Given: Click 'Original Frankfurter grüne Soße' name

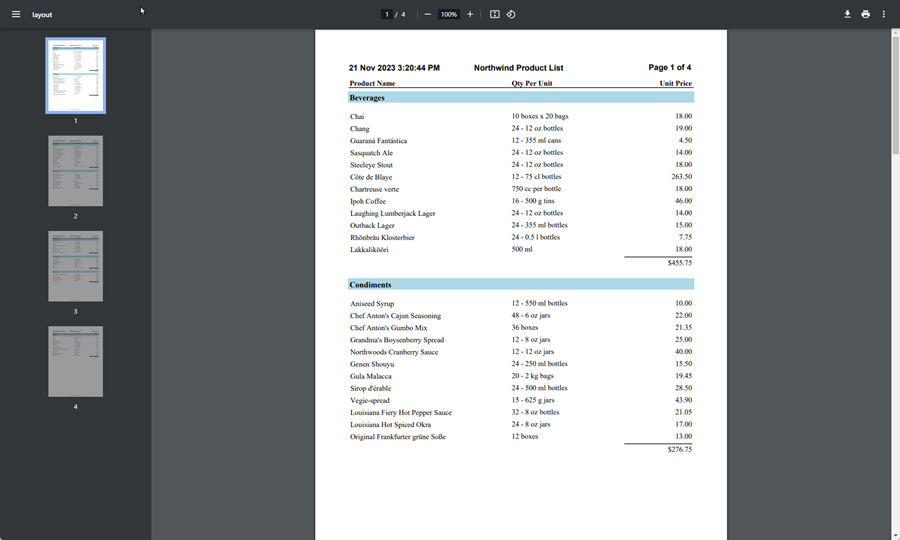Looking at the screenshot, I should point(398,437).
